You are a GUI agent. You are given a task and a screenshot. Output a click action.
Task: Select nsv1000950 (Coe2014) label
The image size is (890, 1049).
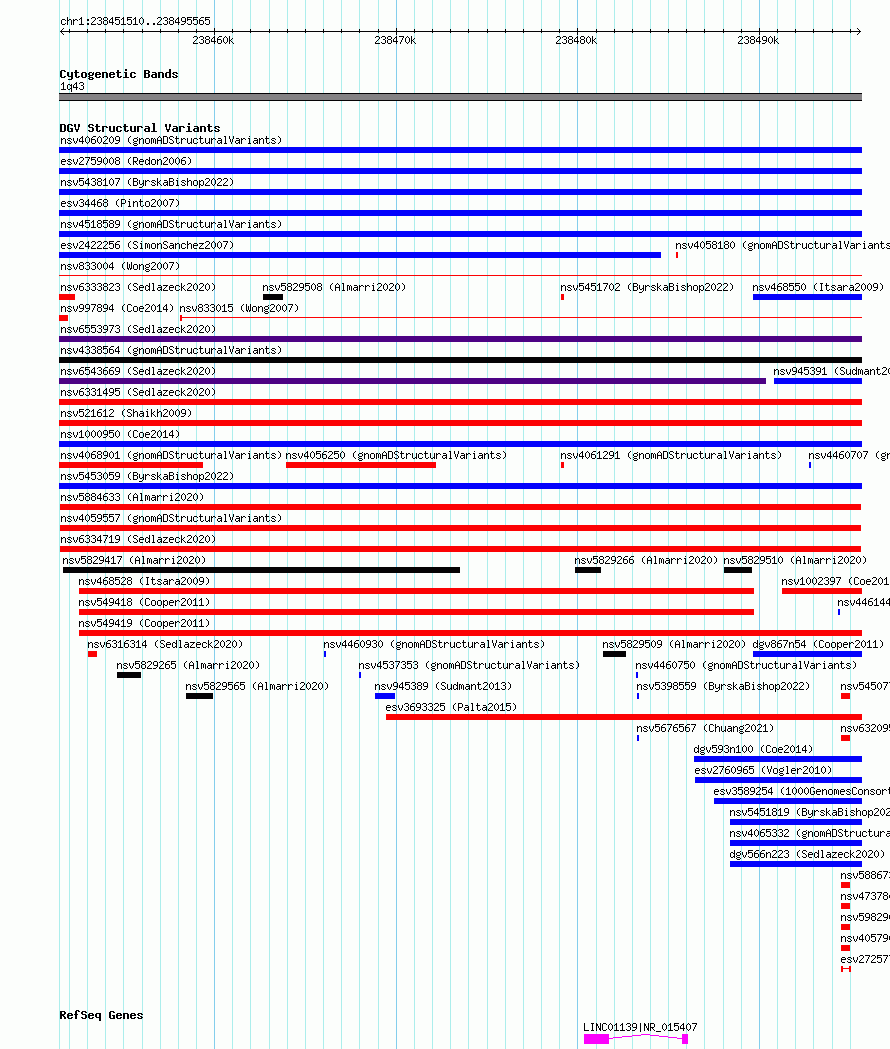point(120,434)
